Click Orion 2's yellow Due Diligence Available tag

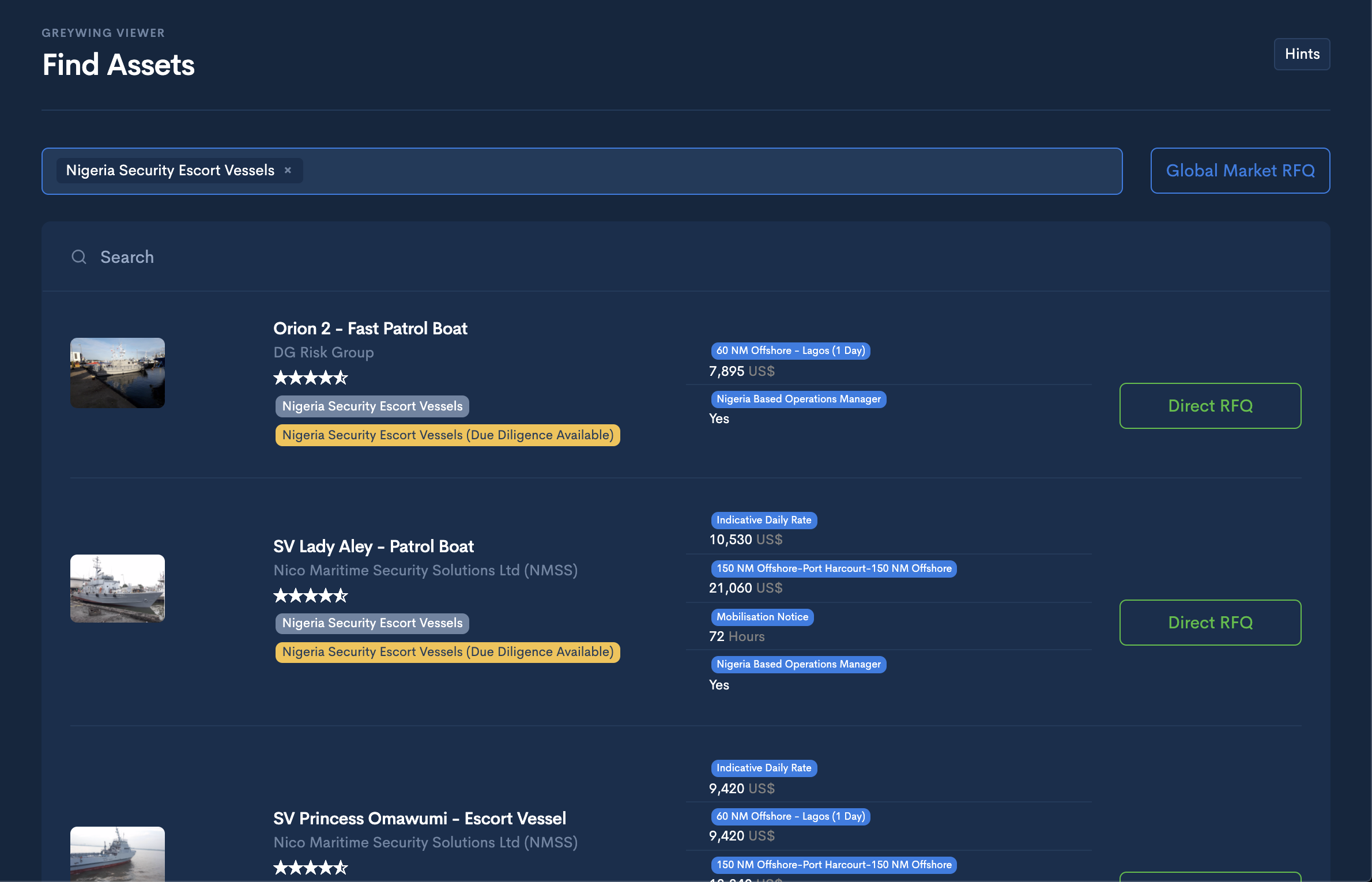pyautogui.click(x=447, y=435)
